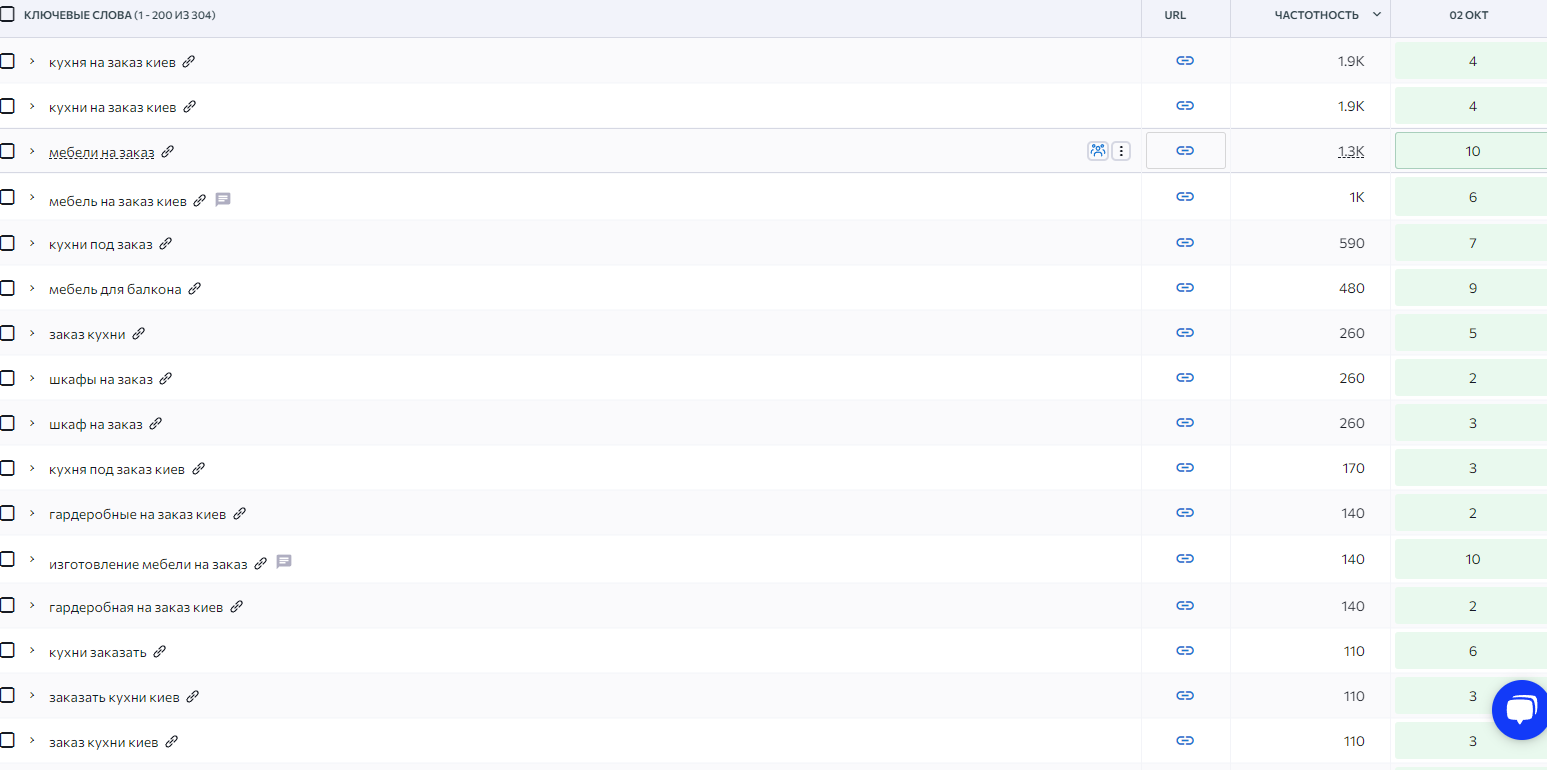Screen dimensions: 1547x770
Task: Click the 02 ОКТ date column header
Action: pyautogui.click(x=1468, y=15)
